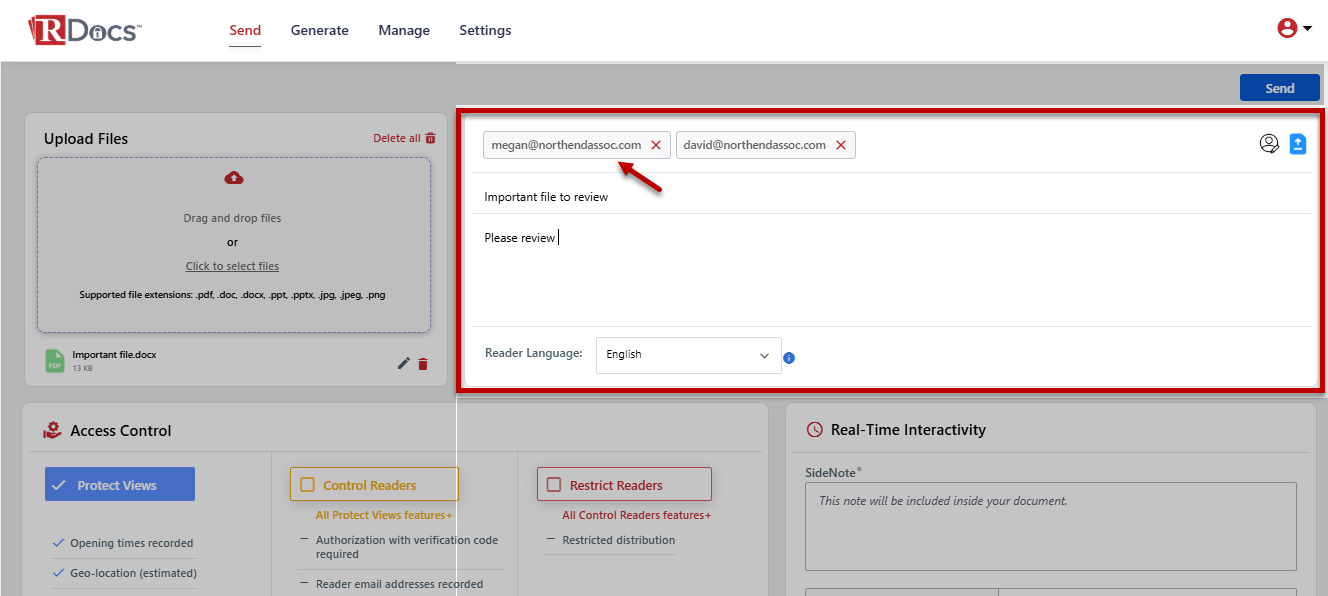Expand the Reader Language dropdown
This screenshot has width=1328, height=596.
(x=688, y=355)
